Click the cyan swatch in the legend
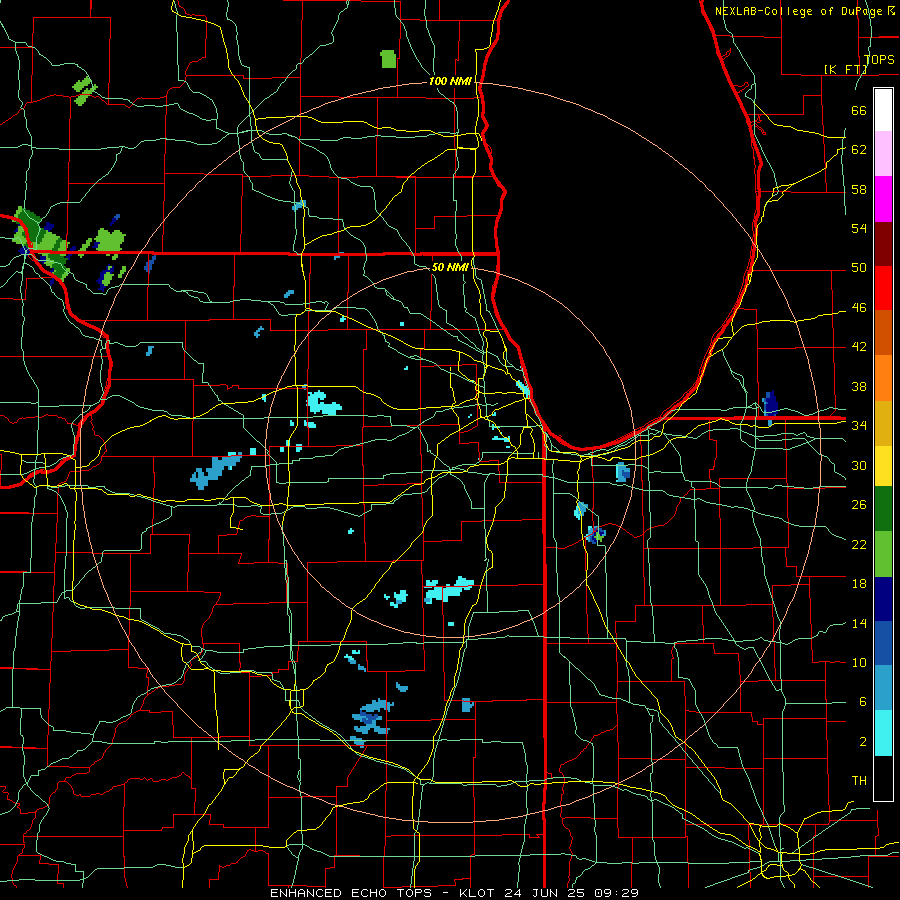The width and height of the screenshot is (900, 900). click(x=883, y=733)
